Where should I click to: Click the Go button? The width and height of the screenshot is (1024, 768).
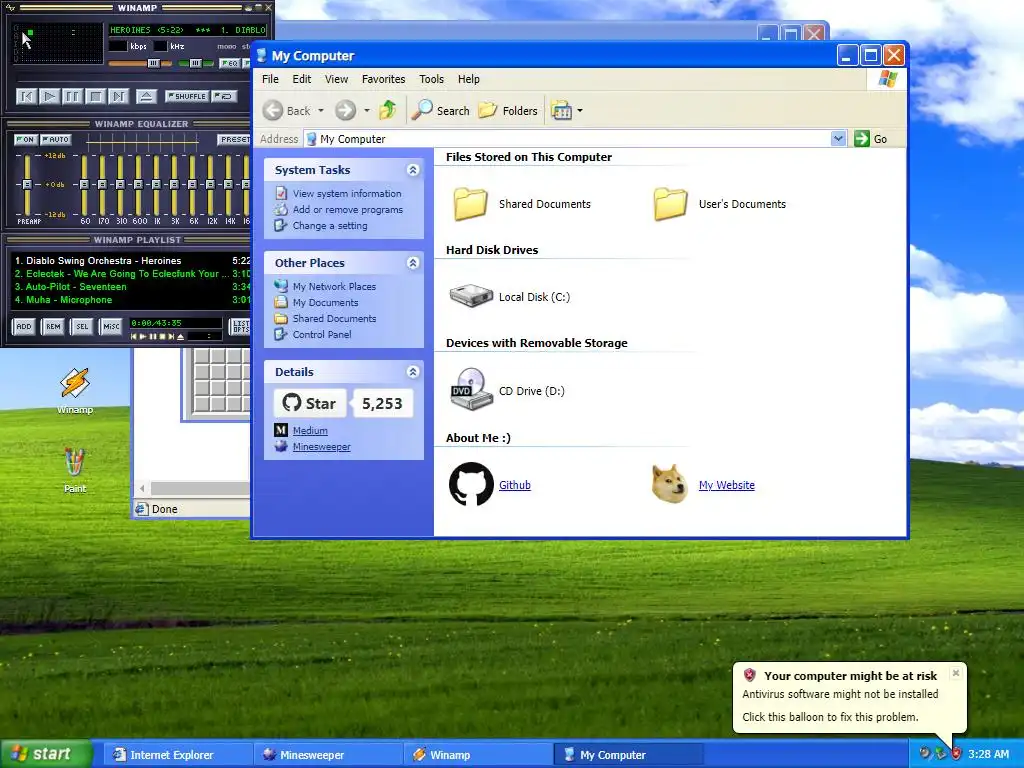point(871,138)
